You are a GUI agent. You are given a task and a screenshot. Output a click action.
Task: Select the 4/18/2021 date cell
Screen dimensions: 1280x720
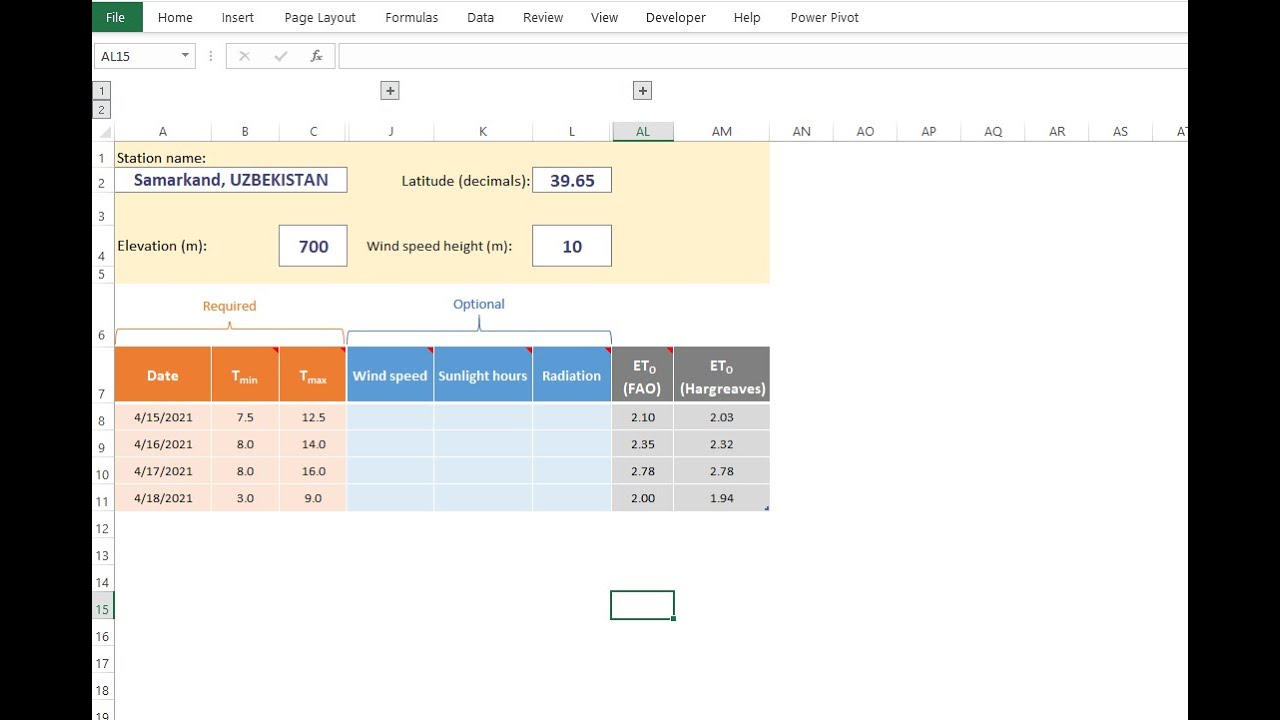click(163, 498)
